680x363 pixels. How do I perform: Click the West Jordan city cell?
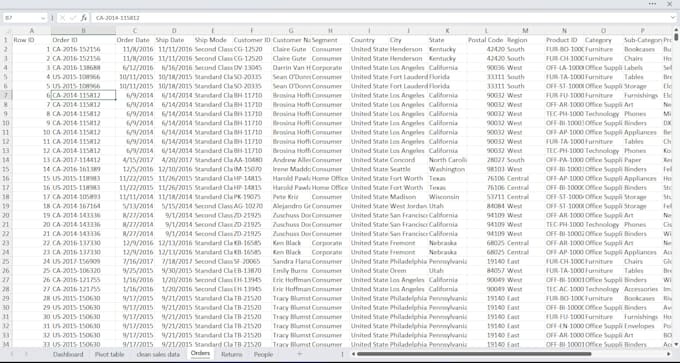click(408, 206)
